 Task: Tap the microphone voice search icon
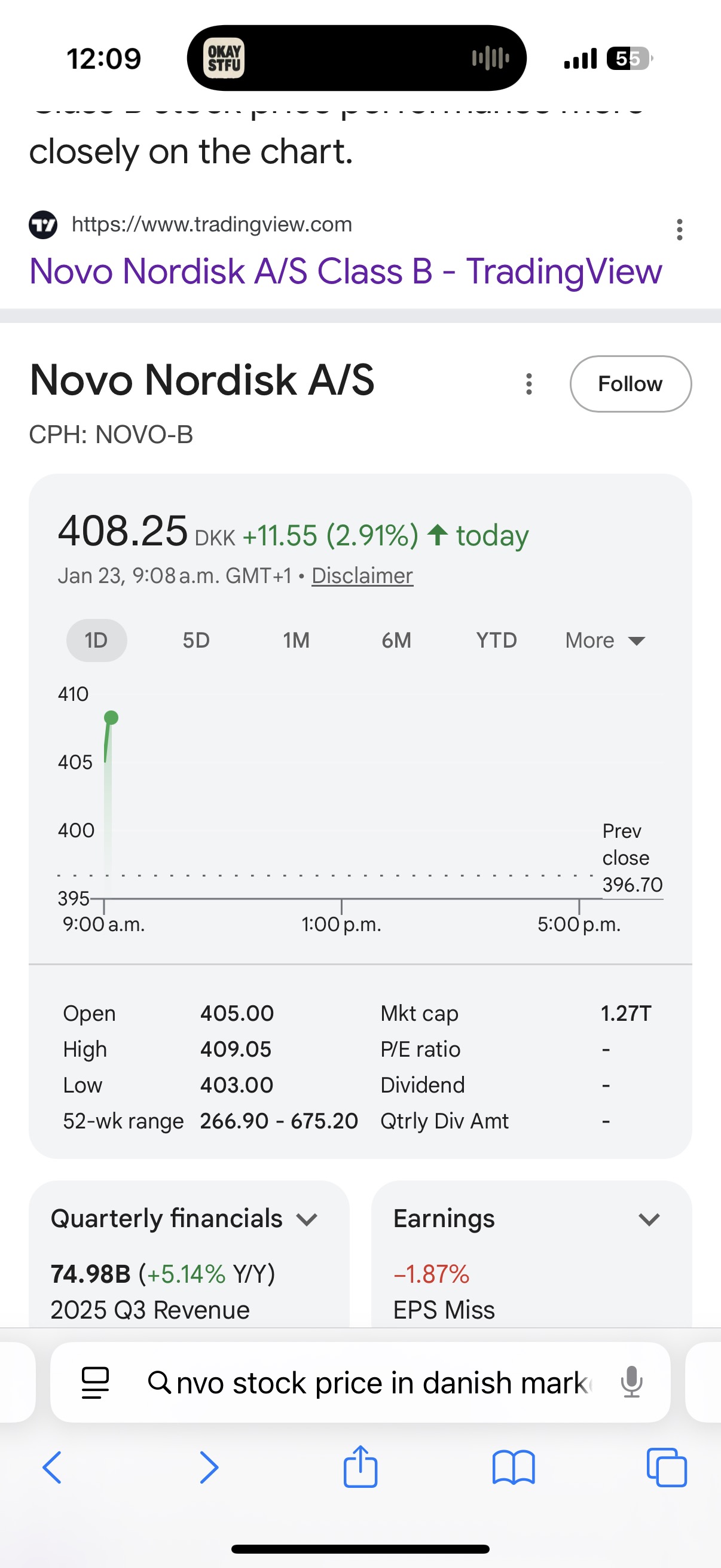pos(631,1382)
